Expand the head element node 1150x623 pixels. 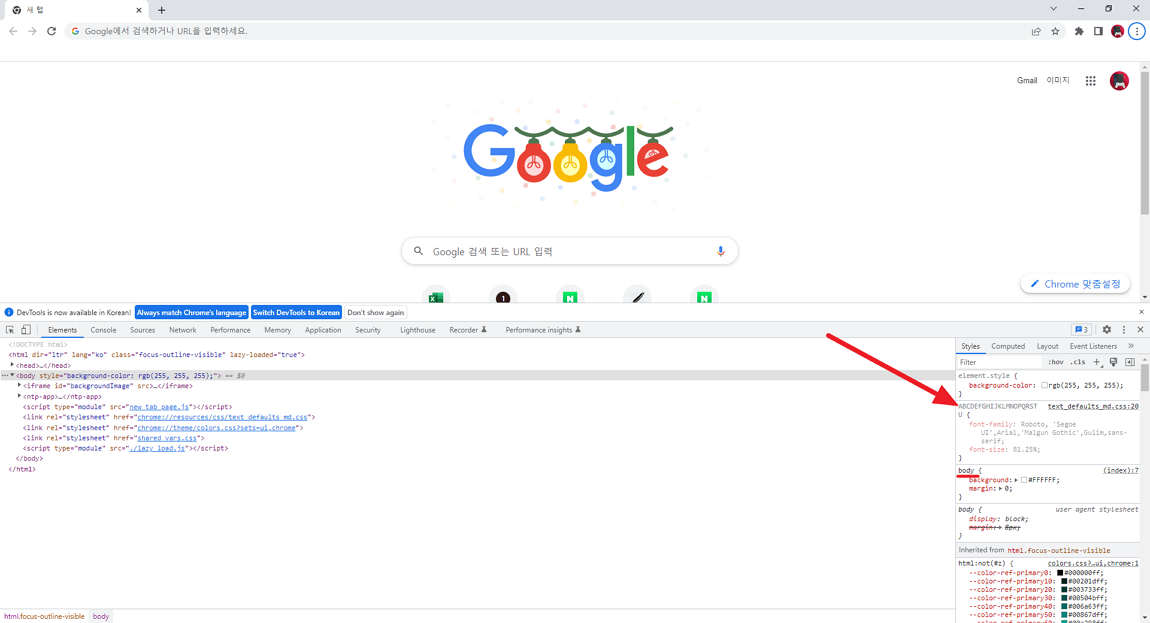[12, 365]
